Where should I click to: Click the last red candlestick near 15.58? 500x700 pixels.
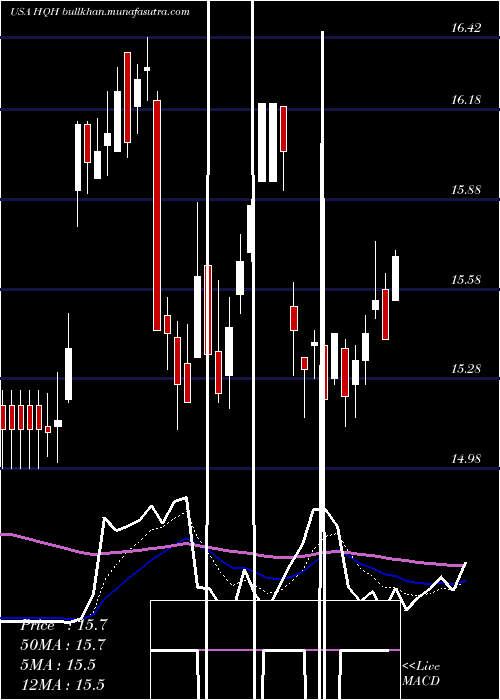(x=385, y=314)
